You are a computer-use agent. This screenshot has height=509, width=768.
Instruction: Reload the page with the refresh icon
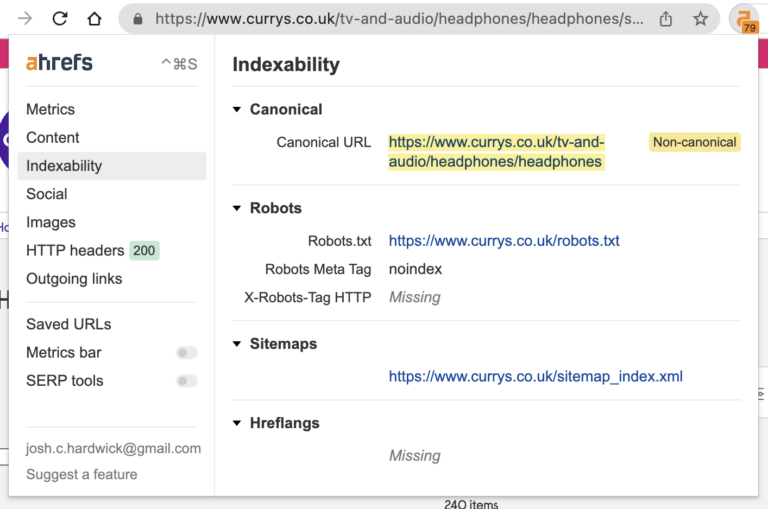[60, 19]
